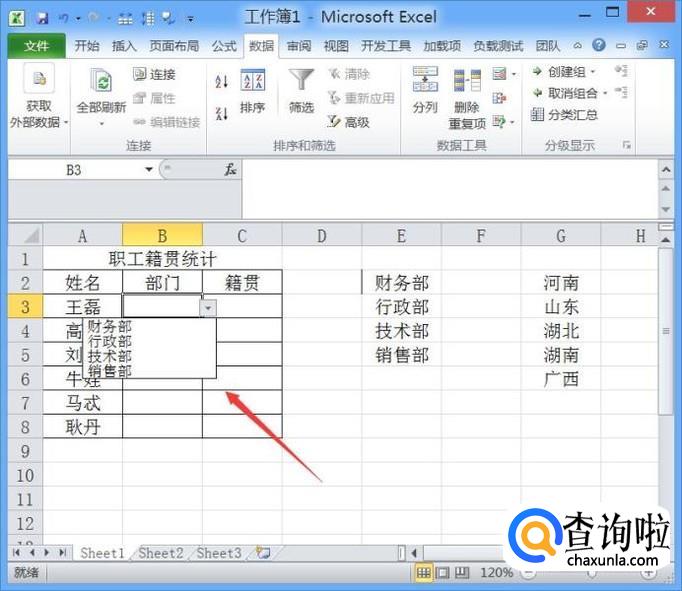The height and width of the screenshot is (591, 682).
Task: Sort descending Z to A icon
Action: pos(222,114)
